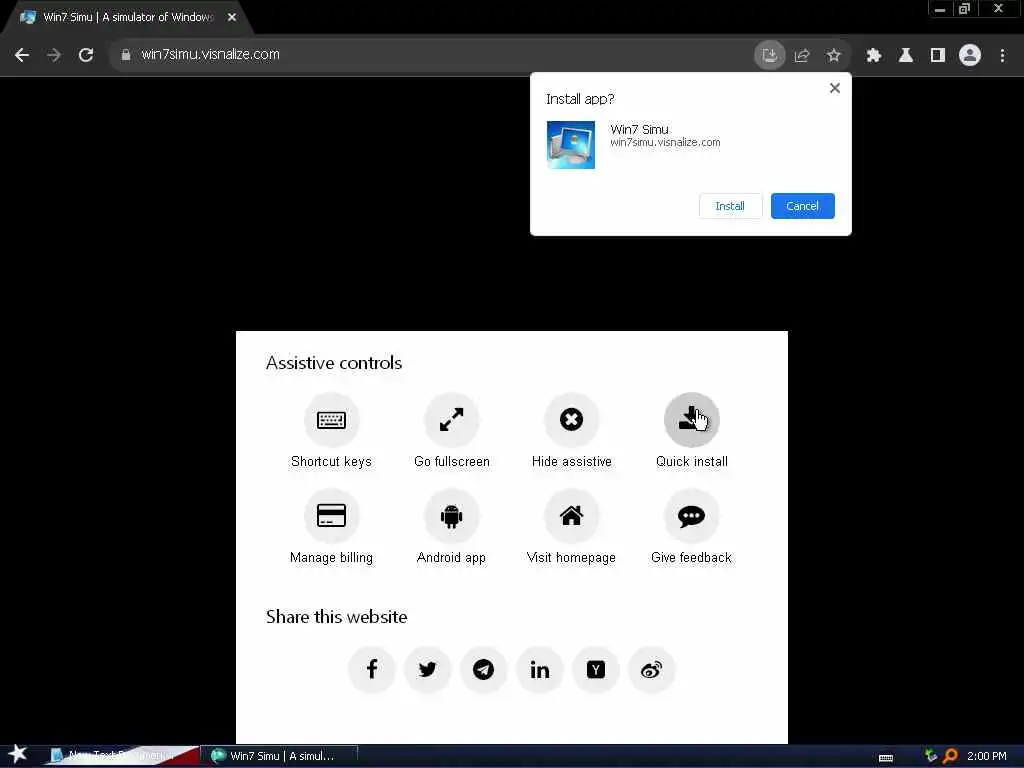Image resolution: width=1024 pixels, height=768 pixels.
Task: Open the Extensions puzzle icon
Action: click(x=874, y=55)
